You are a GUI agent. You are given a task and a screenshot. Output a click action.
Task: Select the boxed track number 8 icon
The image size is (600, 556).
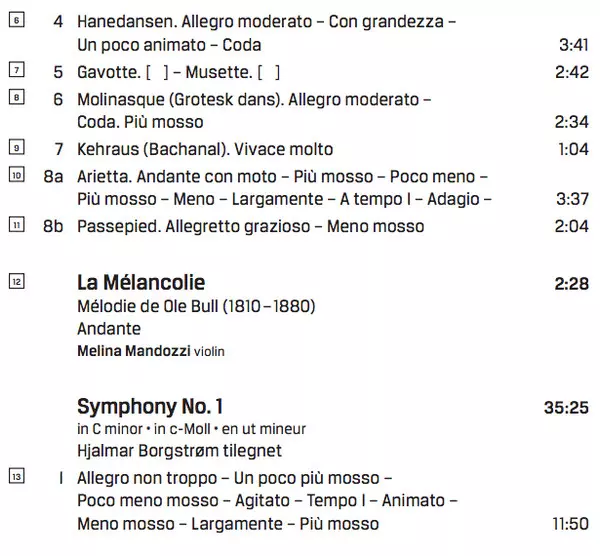[x=14, y=98]
